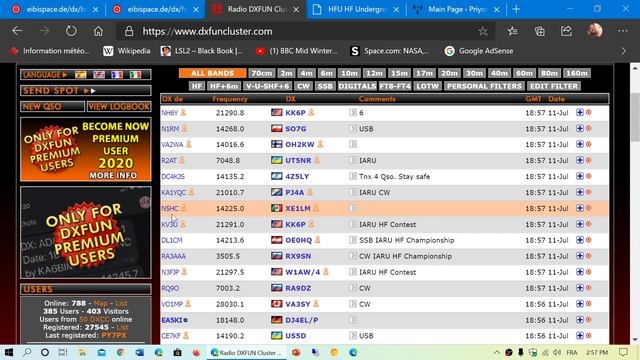Add this page to favorites star

point(483,31)
